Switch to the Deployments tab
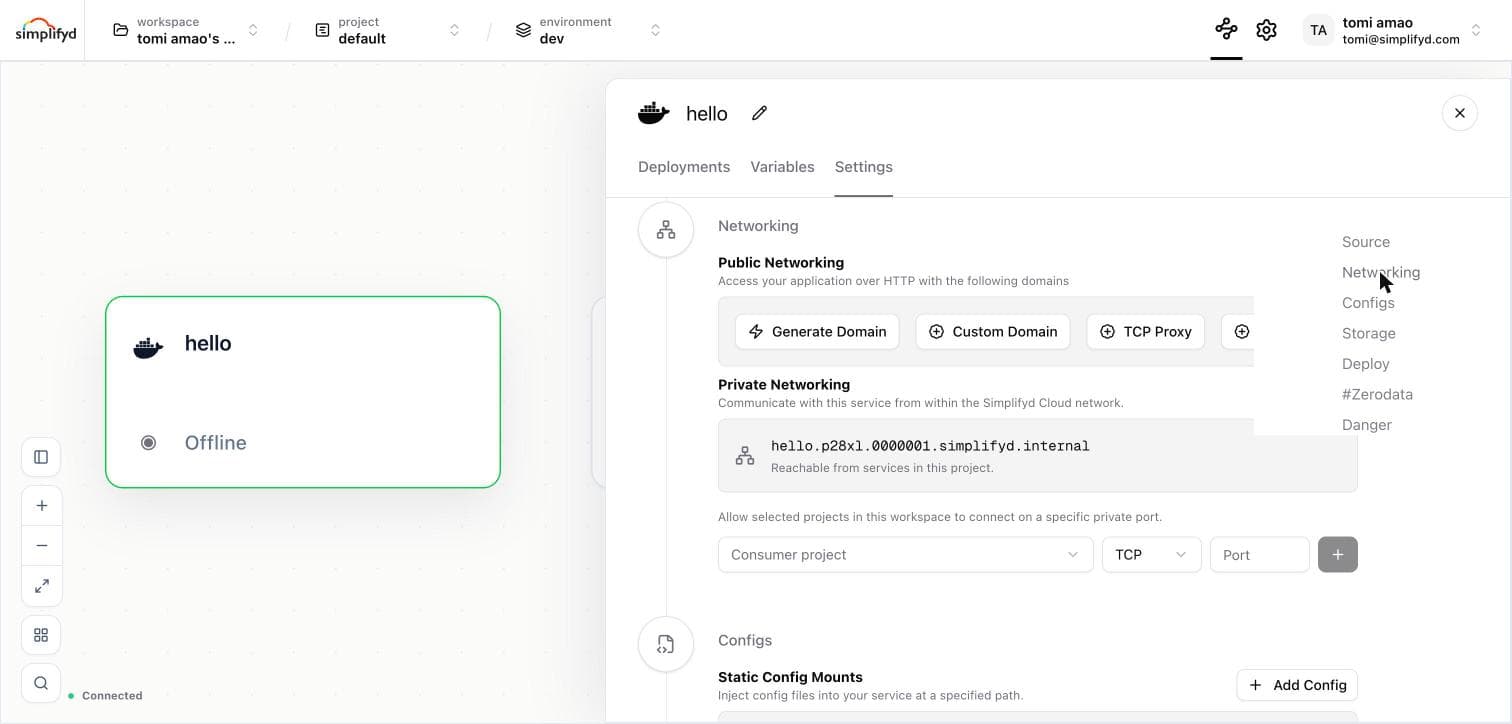The width and height of the screenshot is (1512, 724). (x=684, y=167)
